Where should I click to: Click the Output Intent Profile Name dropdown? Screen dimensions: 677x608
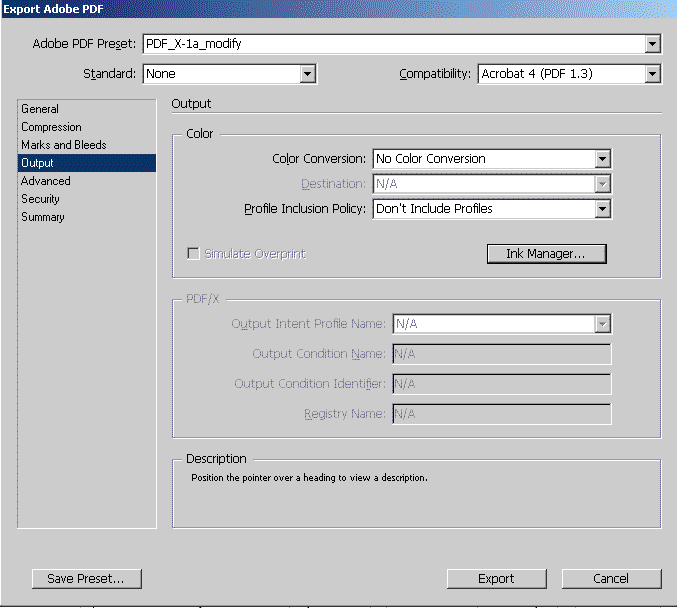tap(502, 324)
